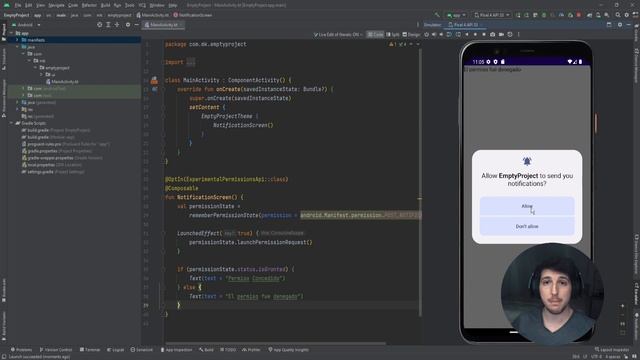Collapse the emptyproject package node
Screen dimensions: 640x360
click(36, 68)
